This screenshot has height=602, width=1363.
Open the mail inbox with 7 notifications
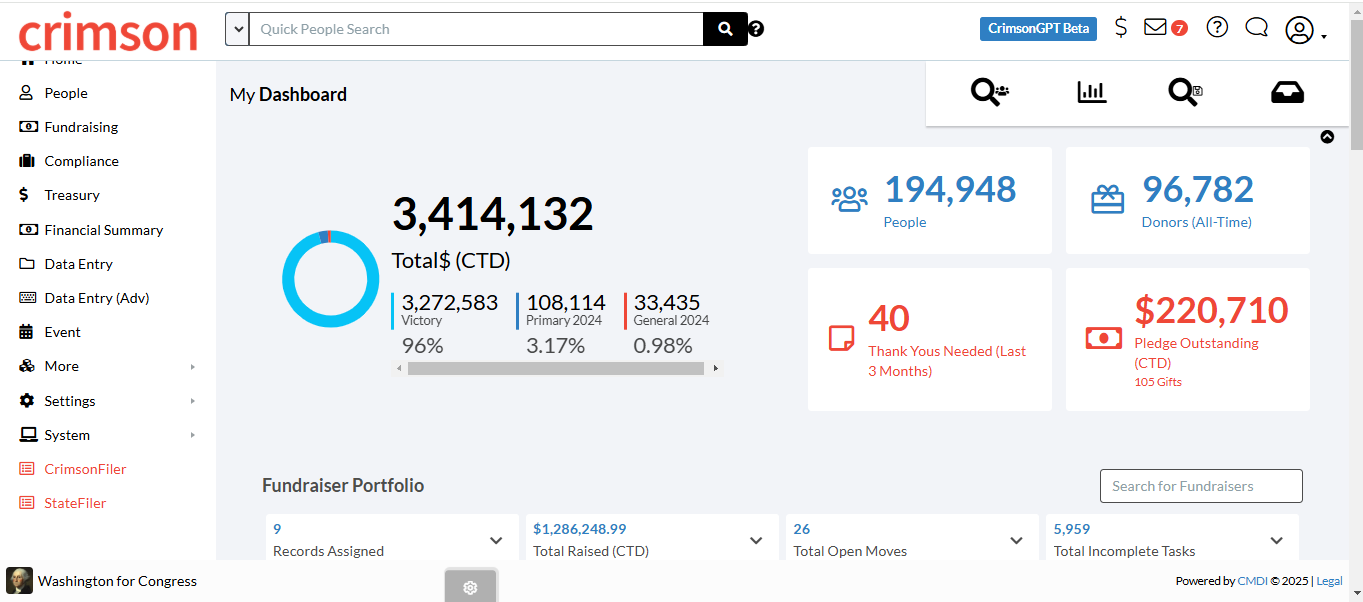1165,28
